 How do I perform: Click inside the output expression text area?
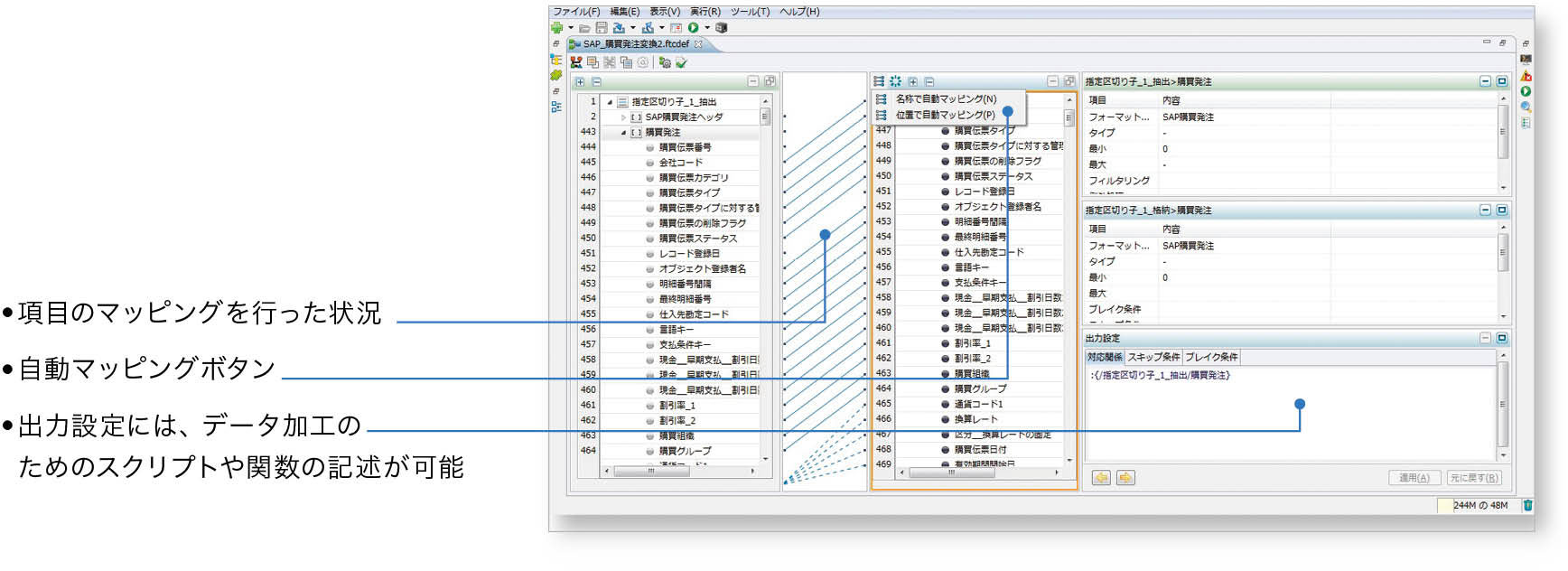pos(1291,414)
